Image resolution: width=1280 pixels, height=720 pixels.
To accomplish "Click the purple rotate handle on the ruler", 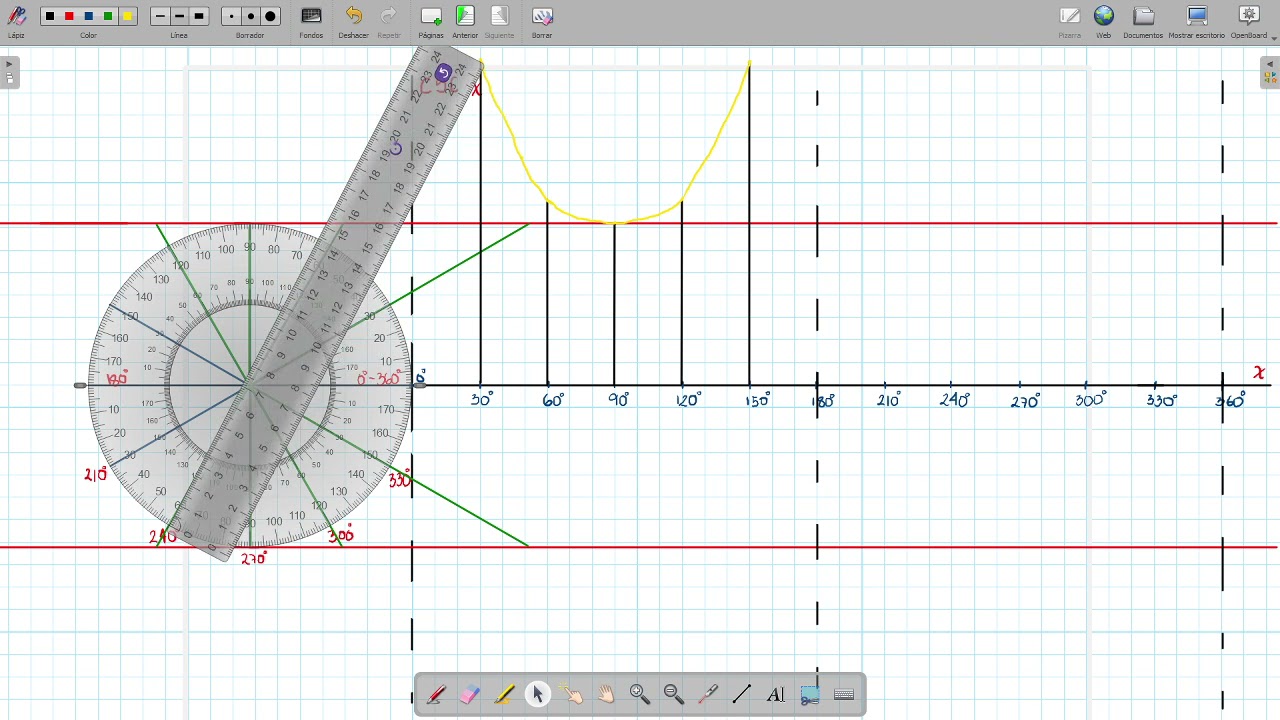I will click(443, 72).
